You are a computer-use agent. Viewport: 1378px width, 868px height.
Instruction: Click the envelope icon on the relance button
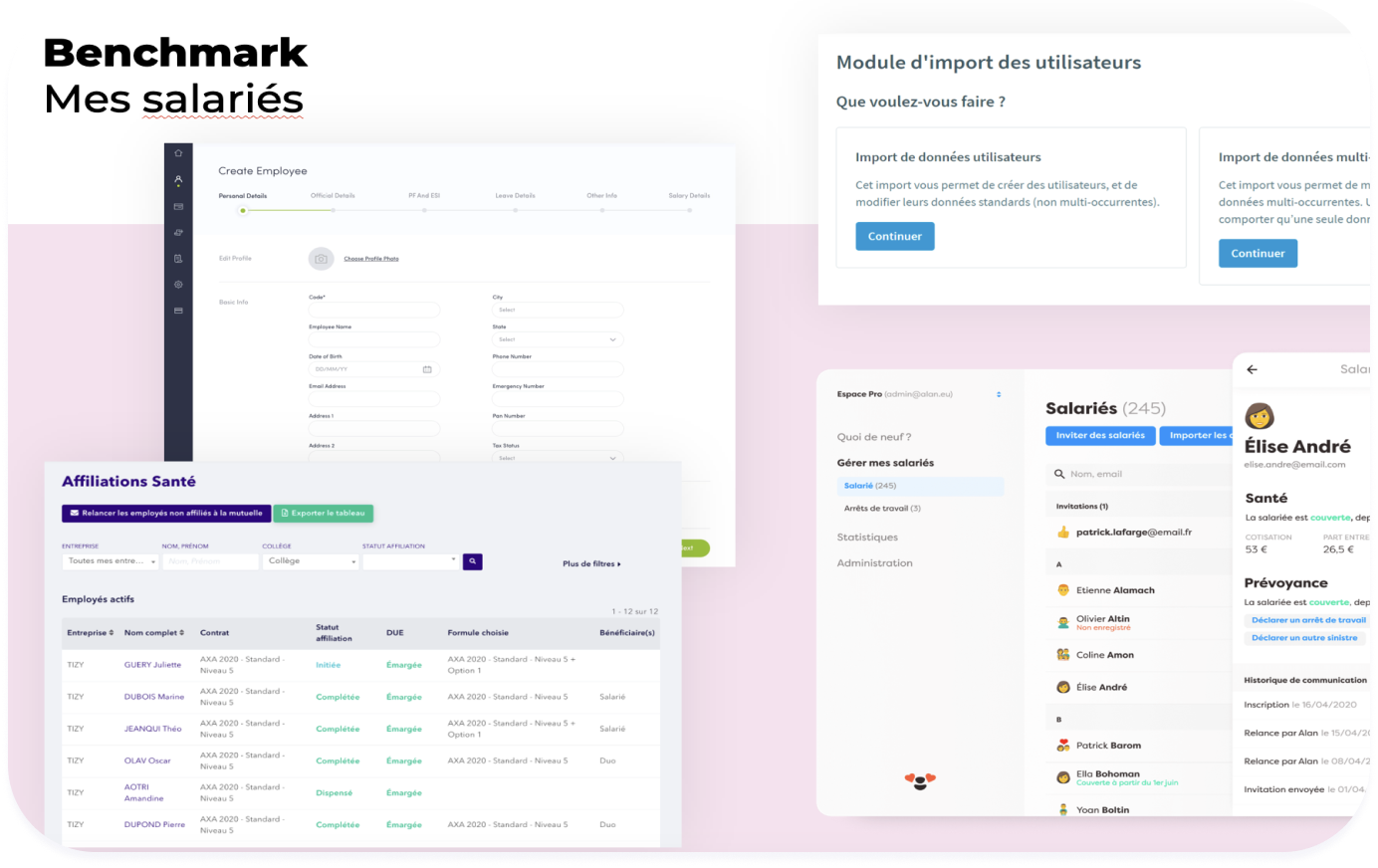74,513
